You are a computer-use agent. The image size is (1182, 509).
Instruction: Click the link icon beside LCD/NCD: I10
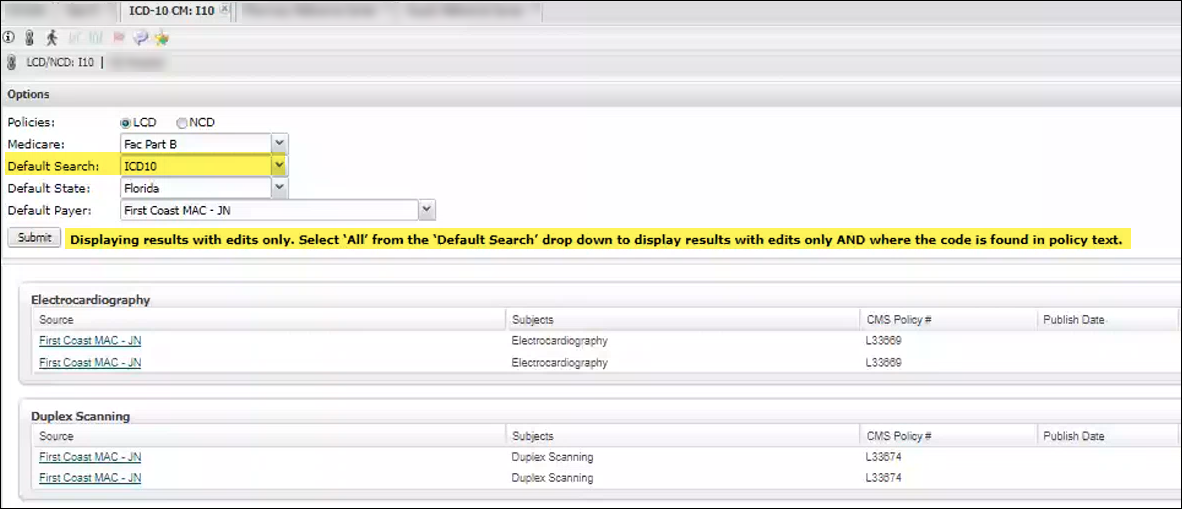click(x=11, y=62)
